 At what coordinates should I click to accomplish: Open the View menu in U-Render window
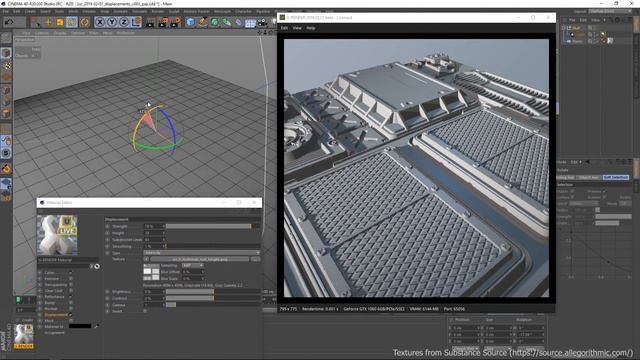(297, 28)
